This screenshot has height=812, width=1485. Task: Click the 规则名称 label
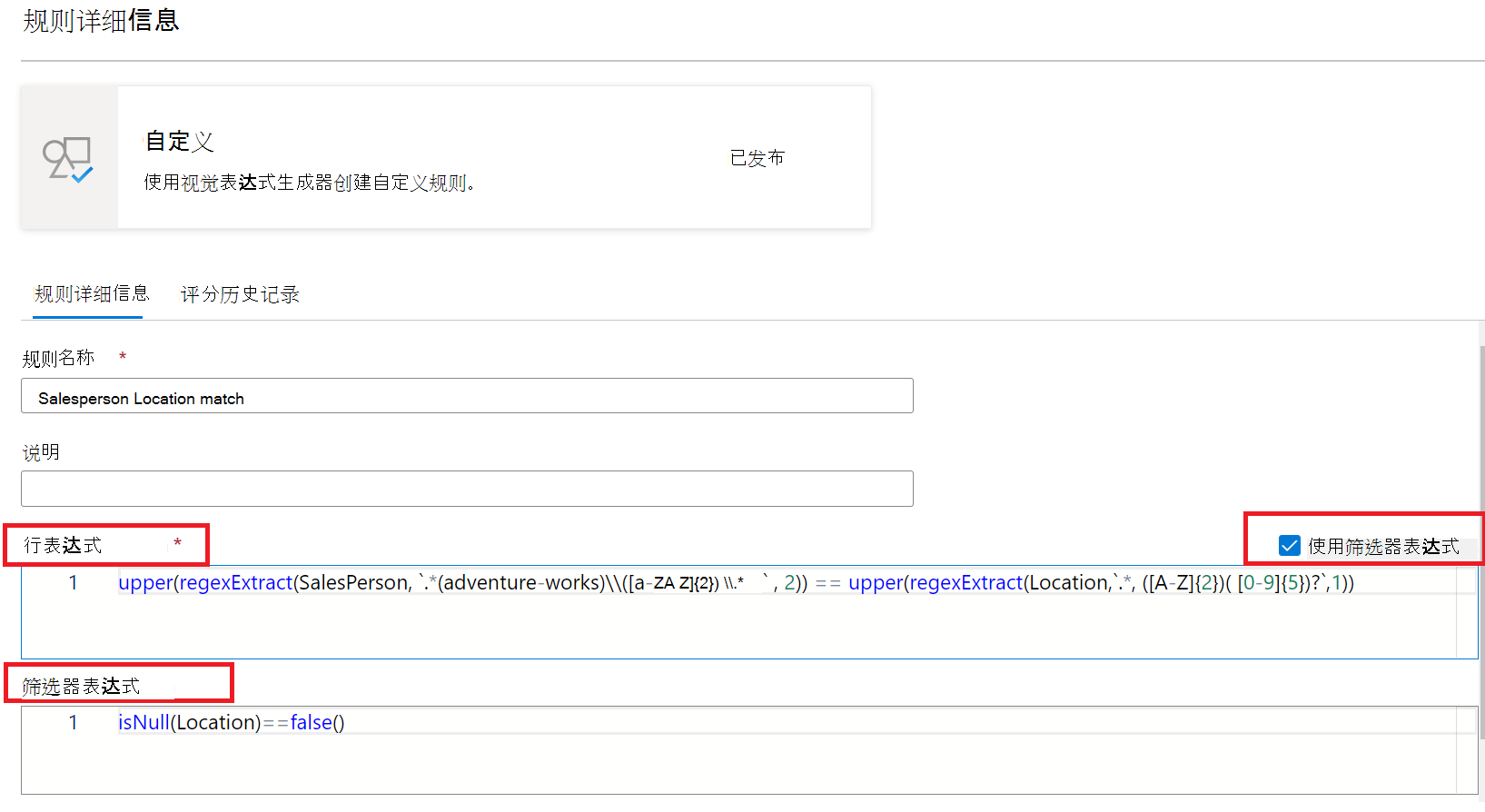58,359
